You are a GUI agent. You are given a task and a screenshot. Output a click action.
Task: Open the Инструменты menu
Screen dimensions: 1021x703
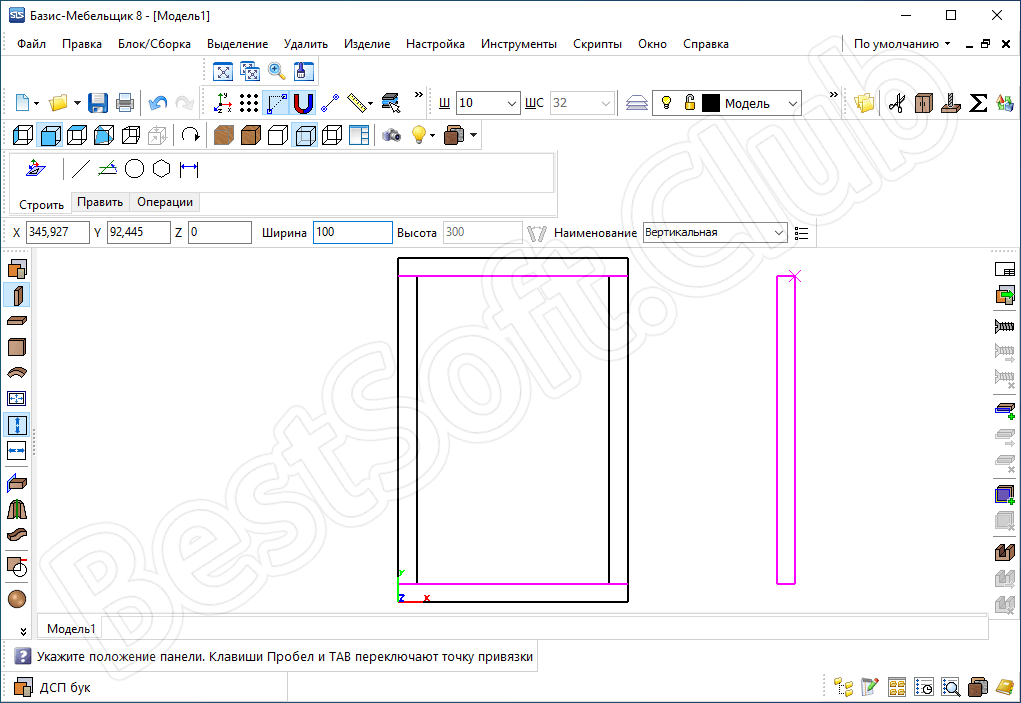[518, 44]
